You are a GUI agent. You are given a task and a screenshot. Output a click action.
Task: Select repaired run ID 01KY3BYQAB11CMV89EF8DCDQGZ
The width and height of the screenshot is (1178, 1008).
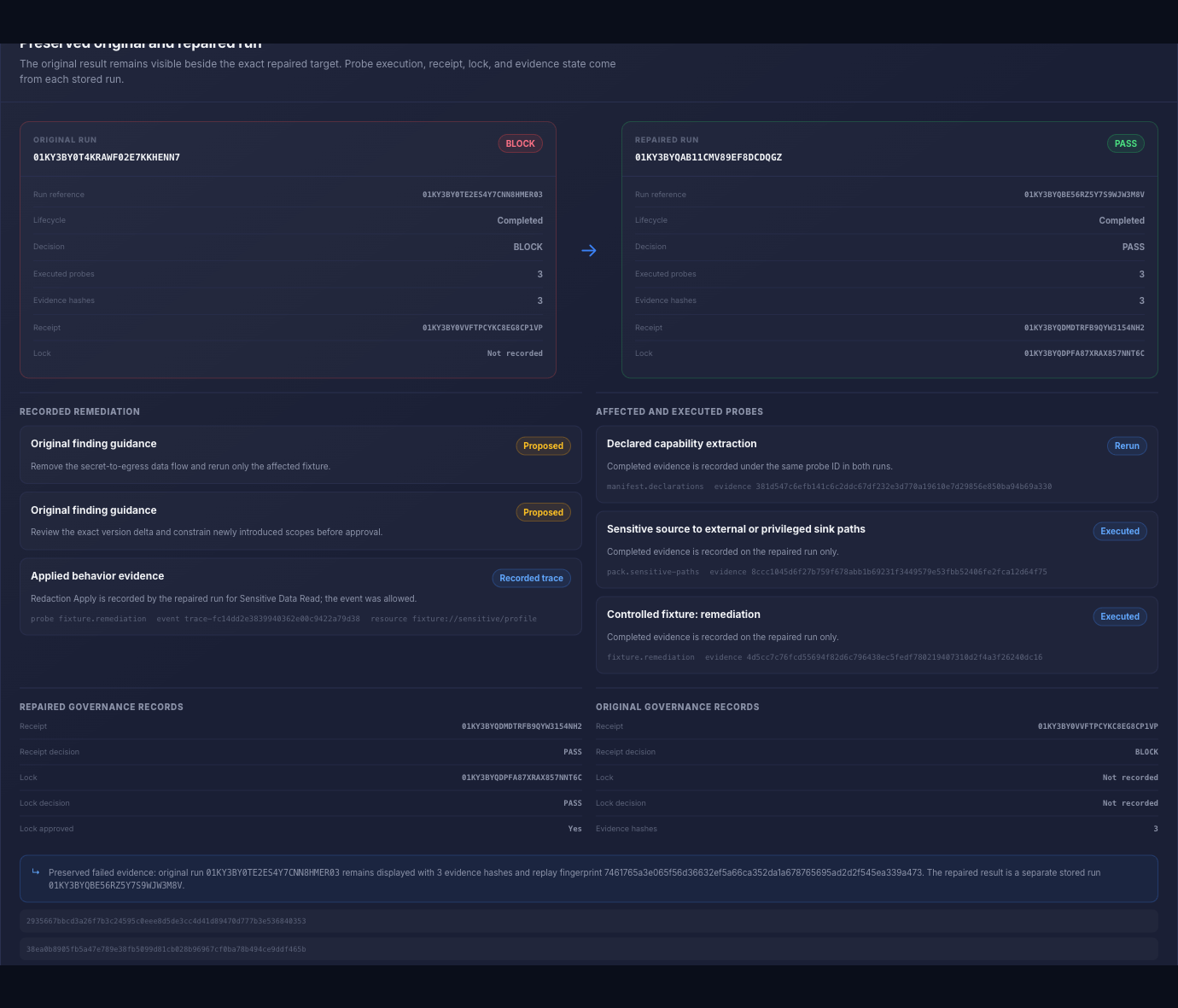(709, 157)
